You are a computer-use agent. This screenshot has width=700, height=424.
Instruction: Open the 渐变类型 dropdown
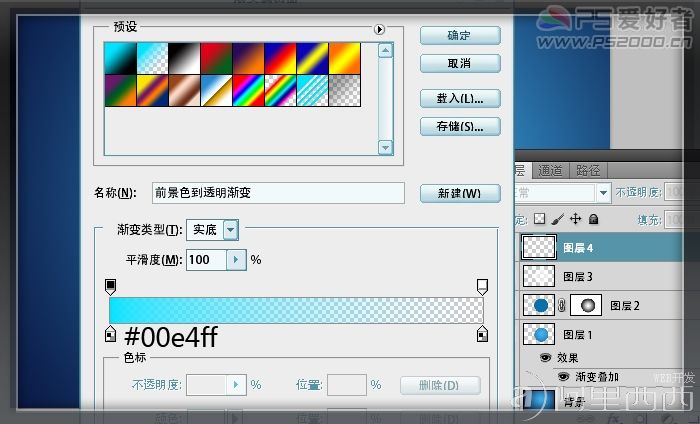click(230, 230)
